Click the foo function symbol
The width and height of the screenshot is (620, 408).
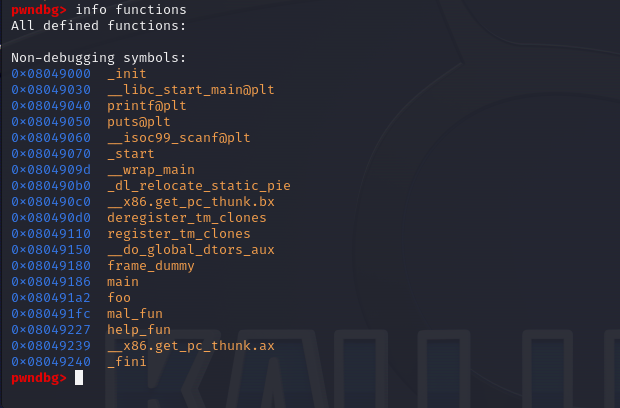click(119, 298)
